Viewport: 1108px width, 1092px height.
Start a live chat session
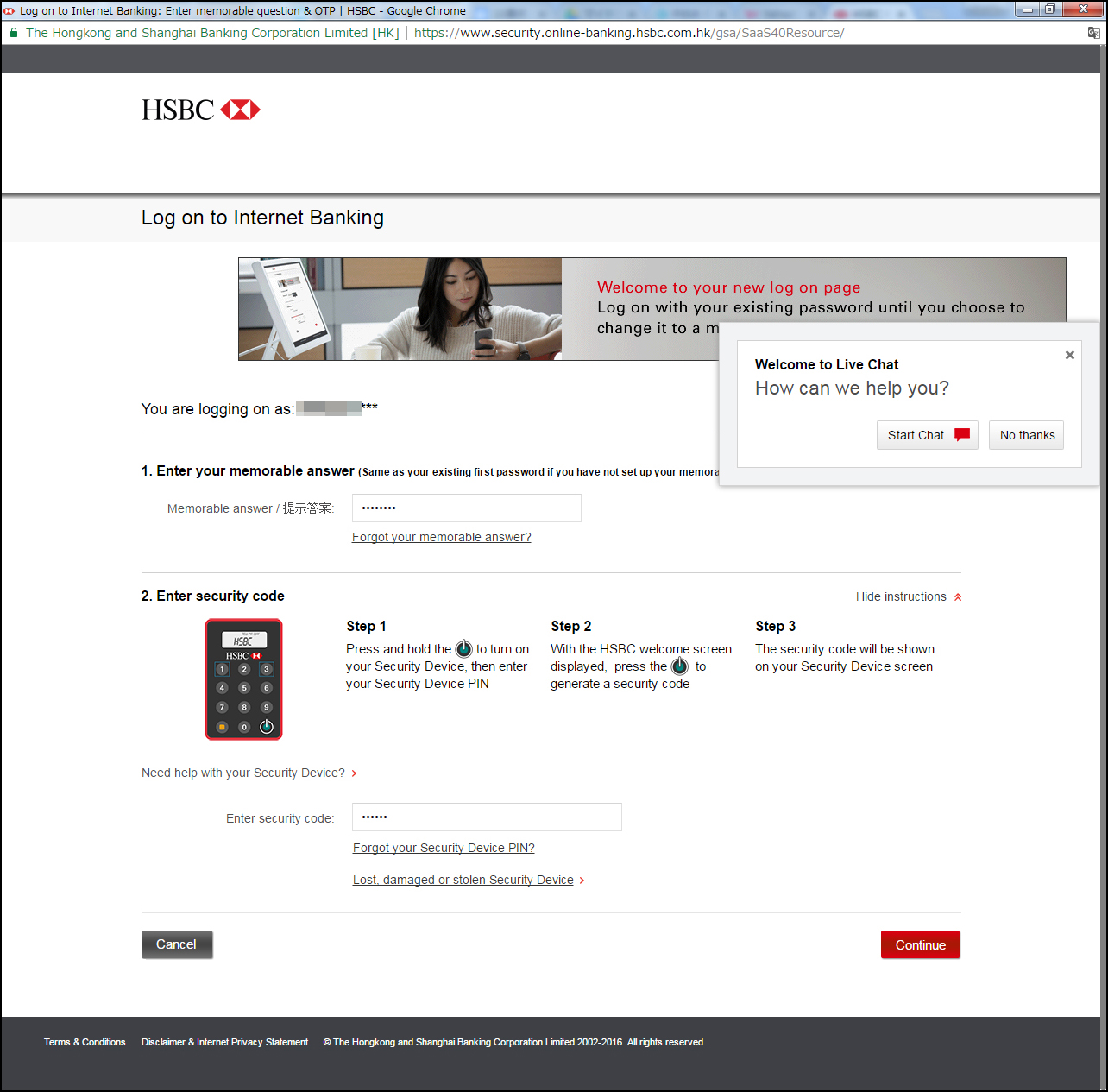click(x=927, y=435)
